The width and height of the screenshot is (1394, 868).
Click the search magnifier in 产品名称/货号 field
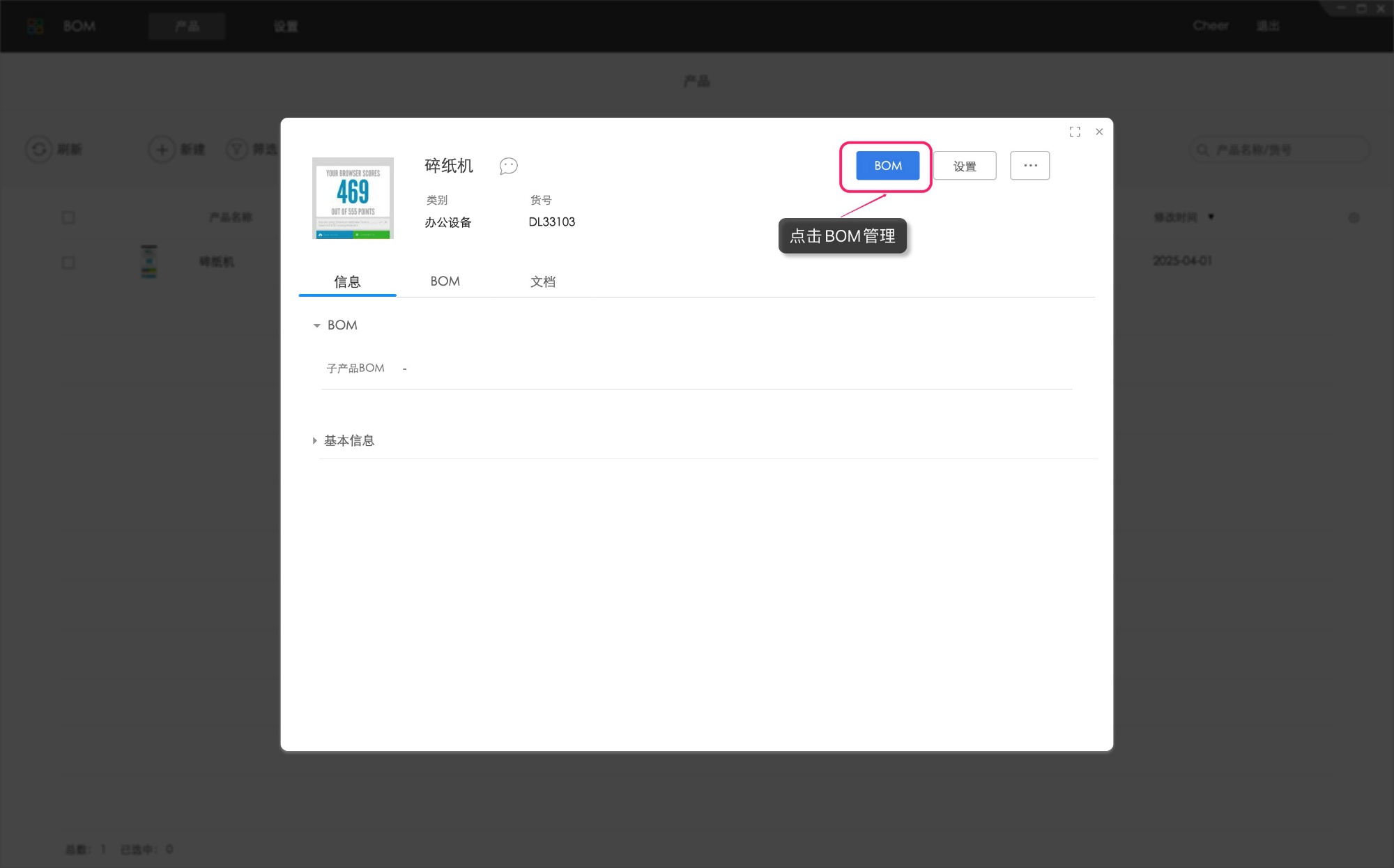(x=1202, y=149)
